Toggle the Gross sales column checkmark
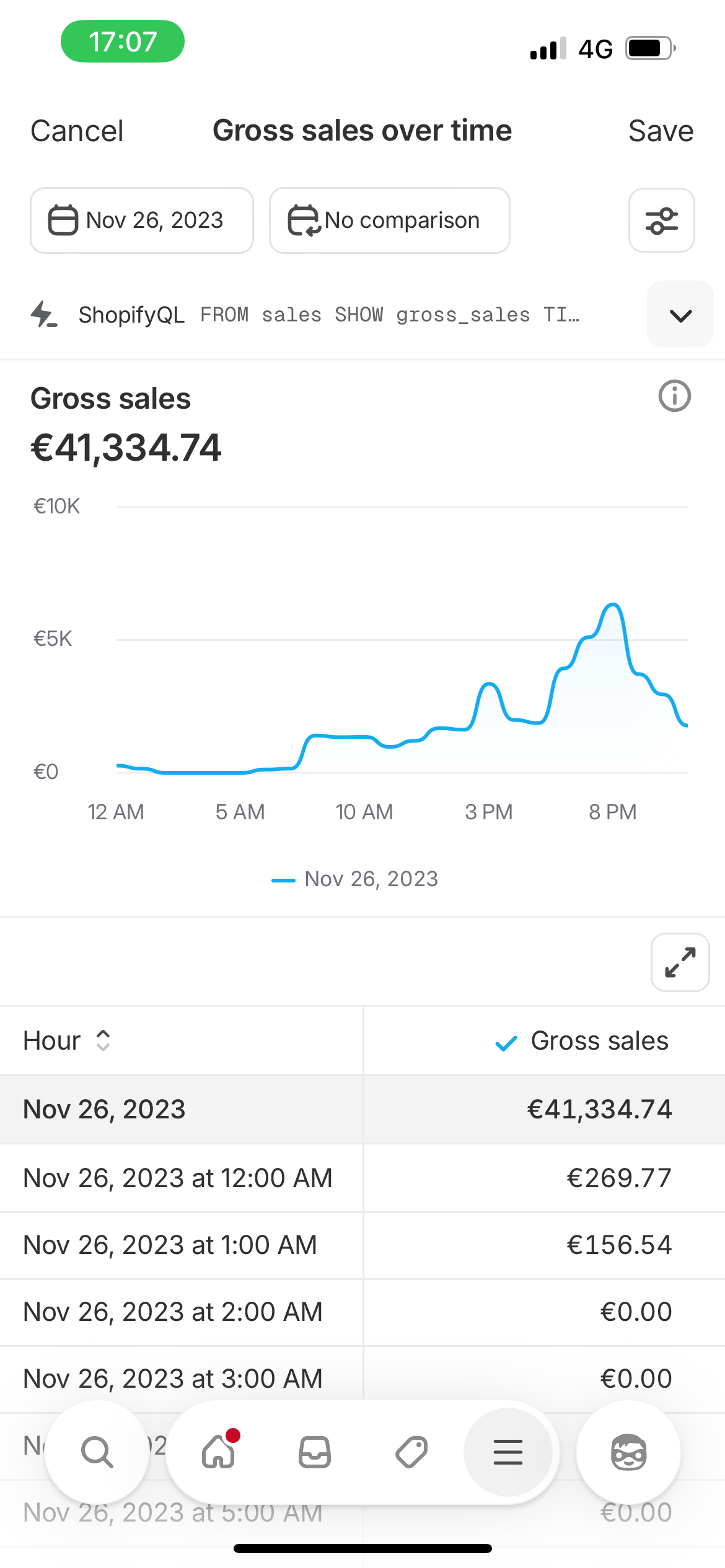The width and height of the screenshot is (725, 1568). tap(506, 1043)
